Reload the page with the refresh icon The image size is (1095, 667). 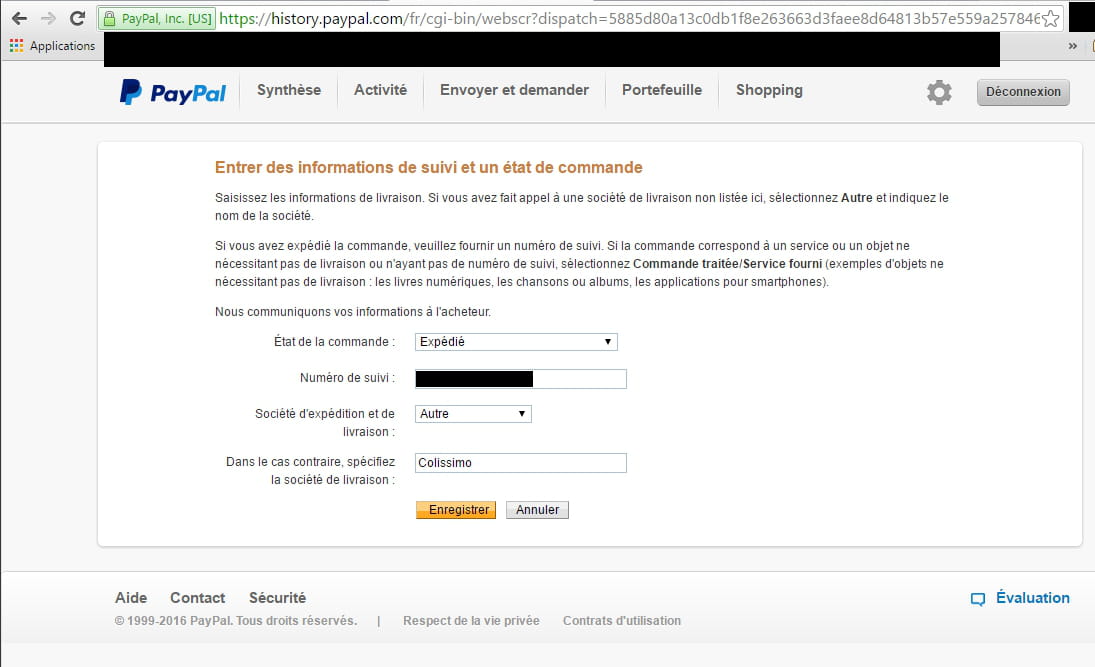tap(78, 19)
